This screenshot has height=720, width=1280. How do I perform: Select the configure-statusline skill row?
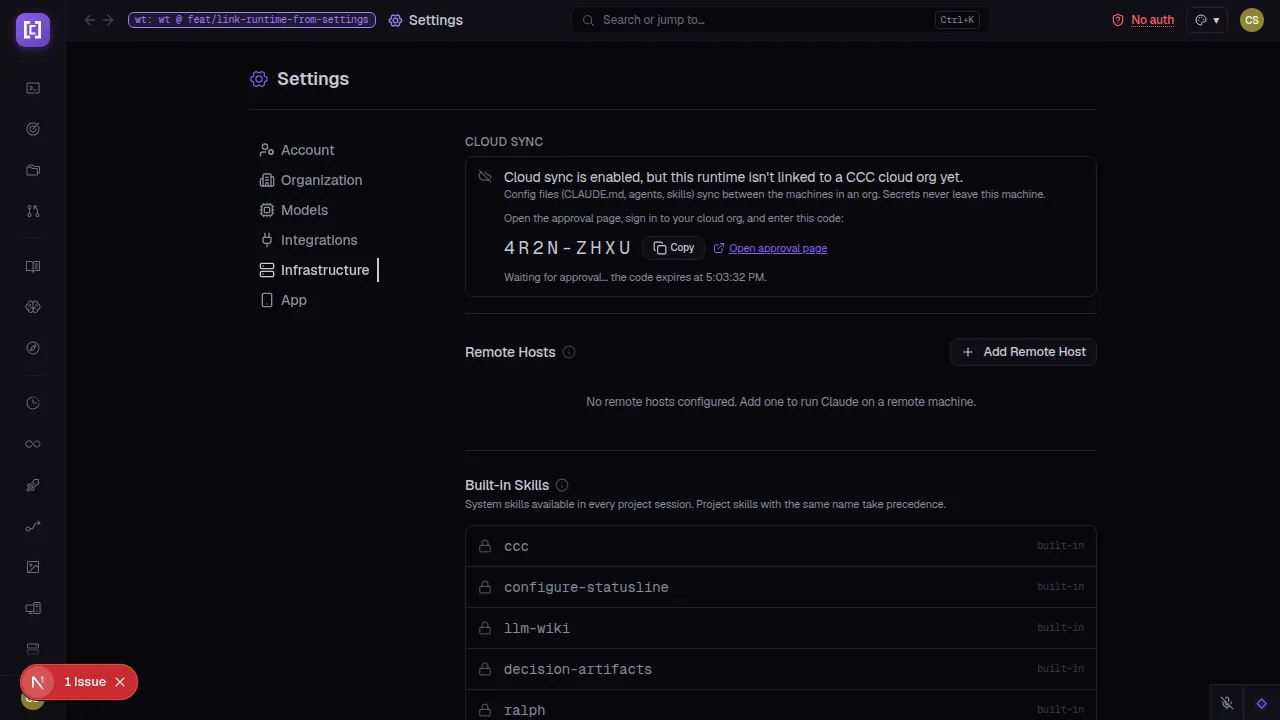(x=781, y=587)
